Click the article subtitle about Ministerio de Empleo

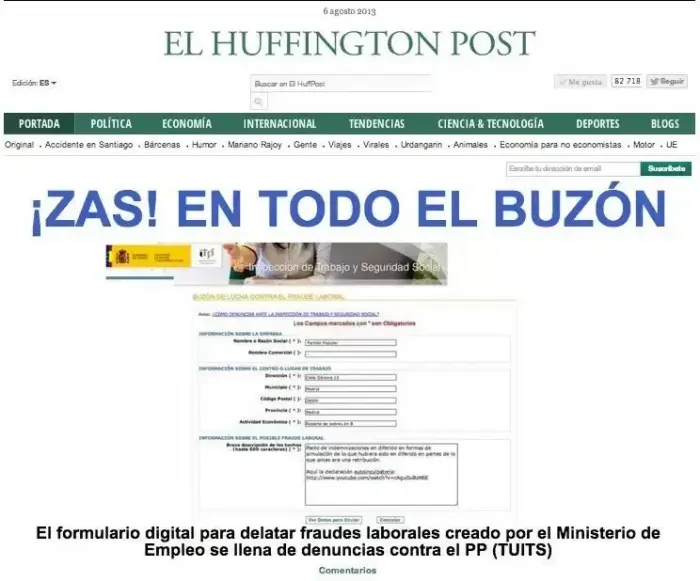click(348, 541)
